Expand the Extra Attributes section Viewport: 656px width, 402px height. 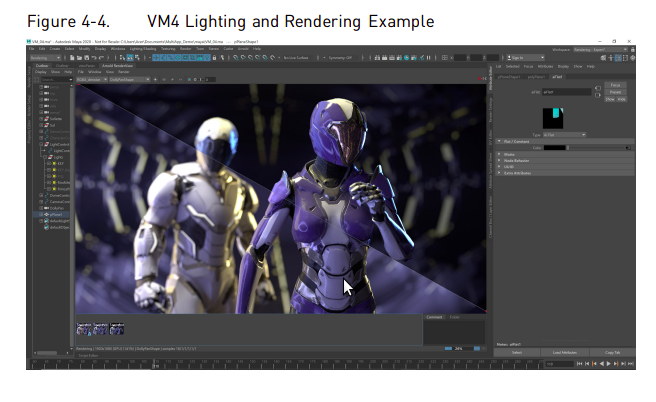pos(565,173)
